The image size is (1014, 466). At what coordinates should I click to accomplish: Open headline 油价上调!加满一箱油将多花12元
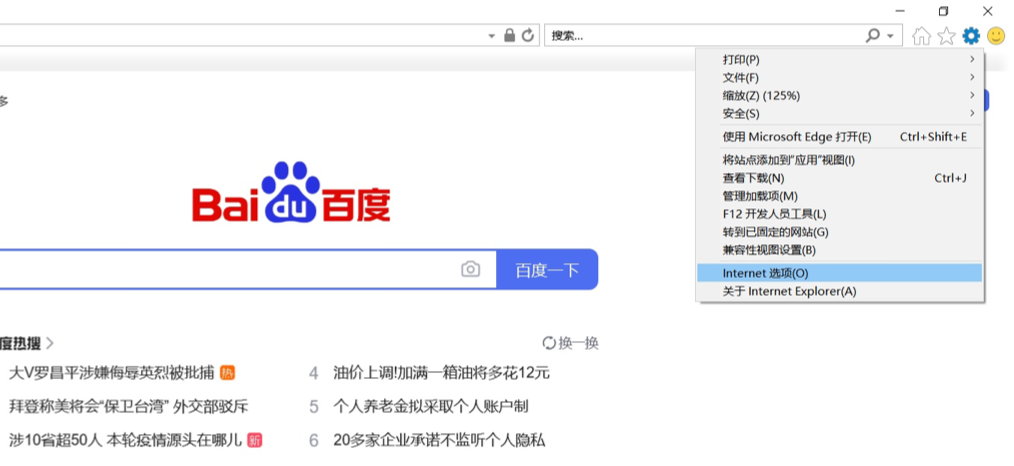click(x=442, y=373)
